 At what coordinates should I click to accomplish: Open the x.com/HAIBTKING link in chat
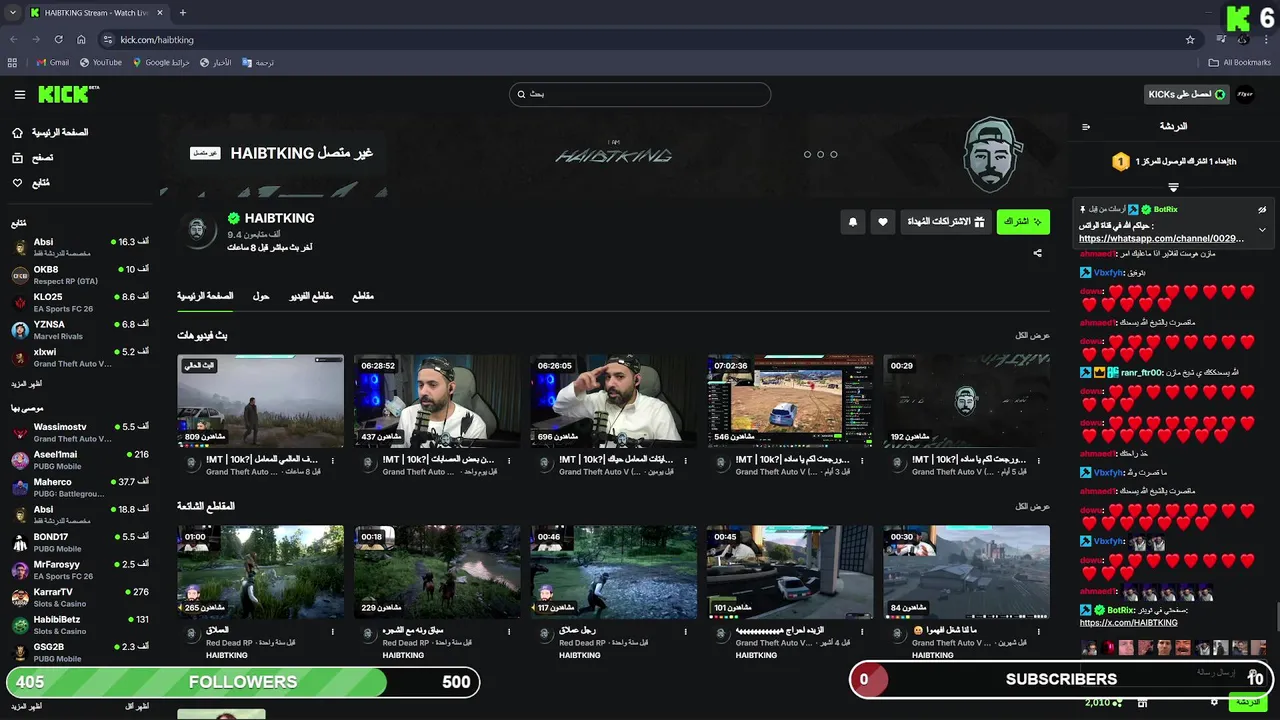pyautogui.click(x=1128, y=623)
